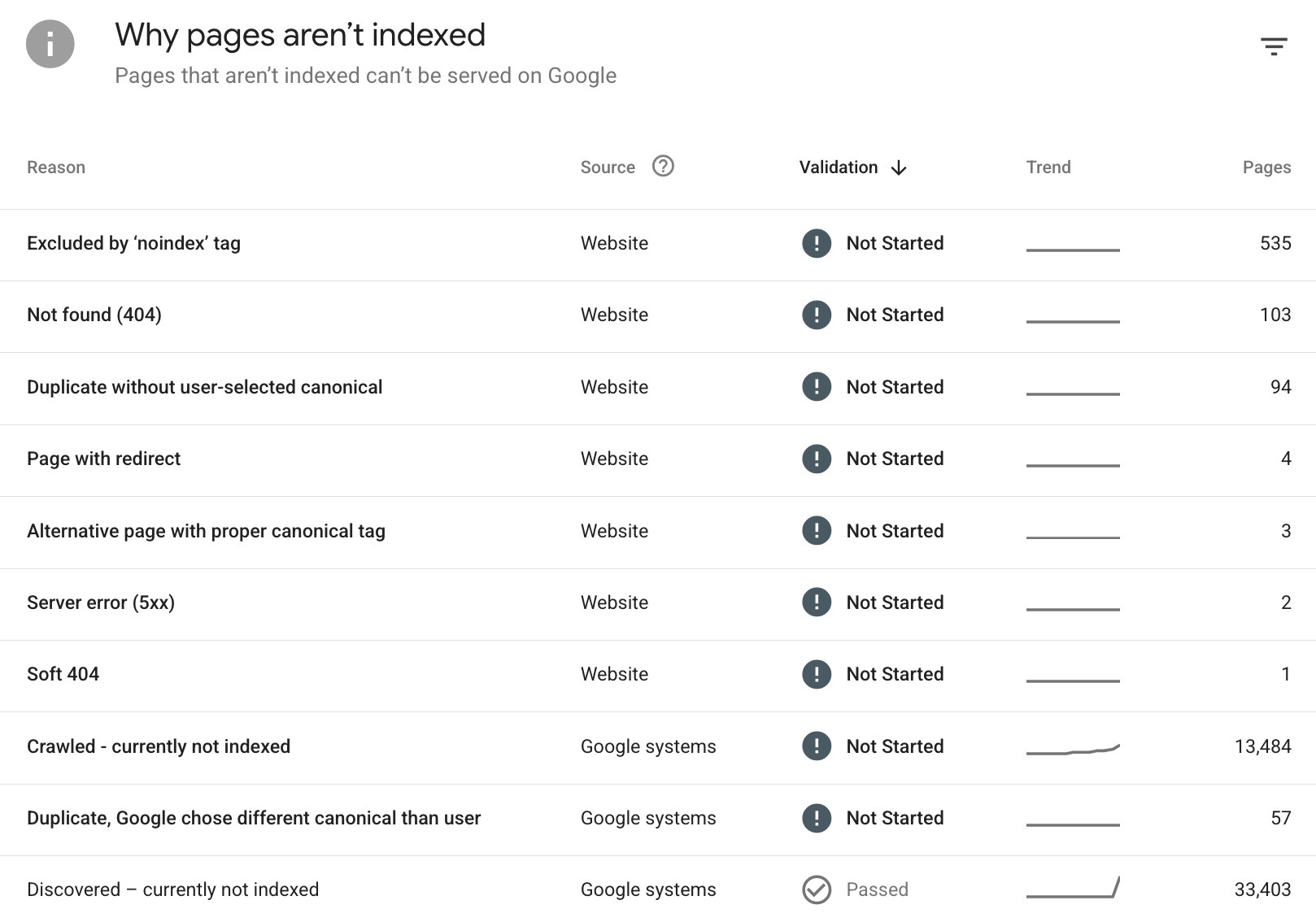Click trend sparkline for Discovered – currently not indexed
This screenshot has height=922, width=1316.
[1073, 887]
